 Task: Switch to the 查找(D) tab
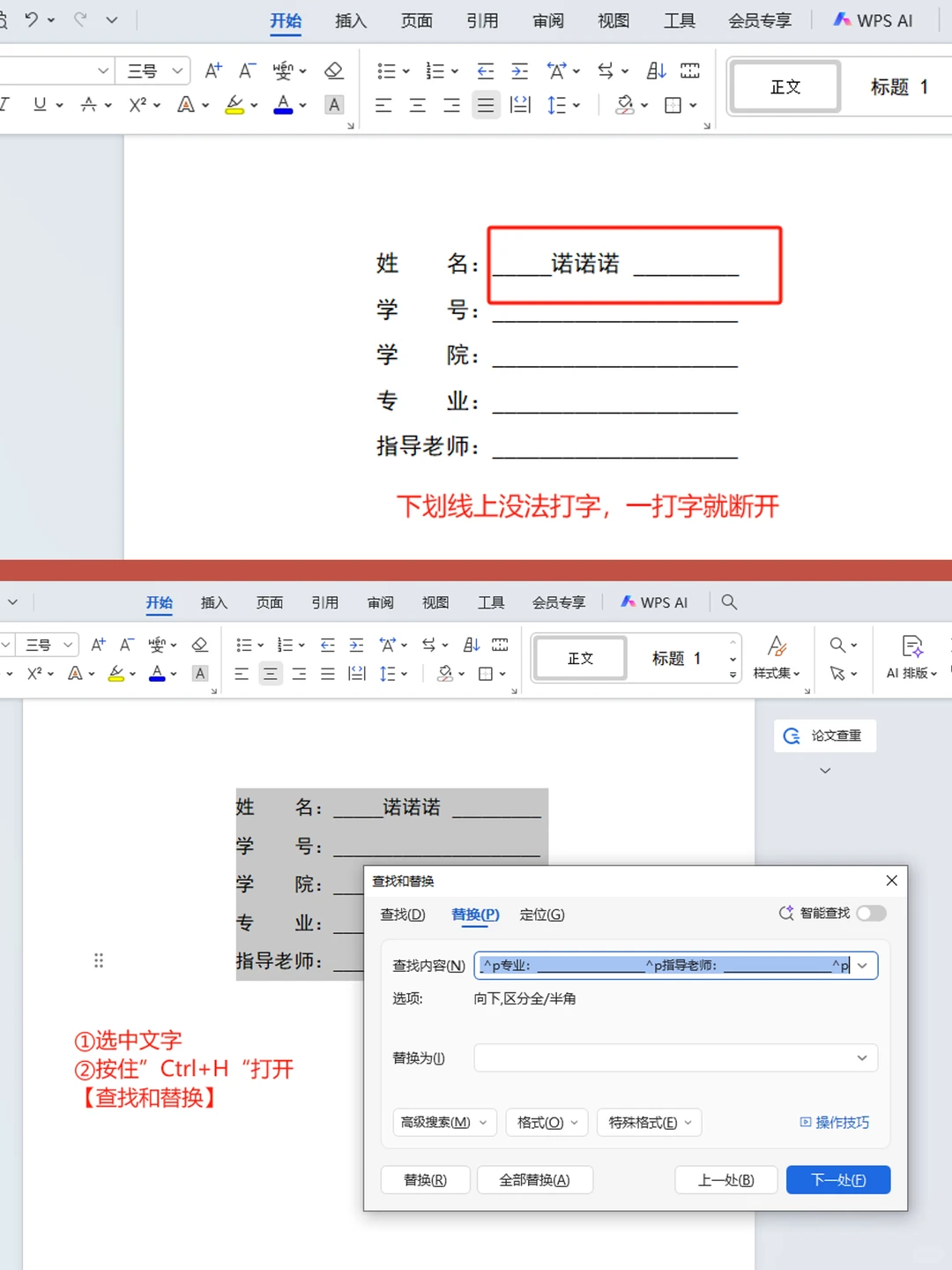point(403,915)
